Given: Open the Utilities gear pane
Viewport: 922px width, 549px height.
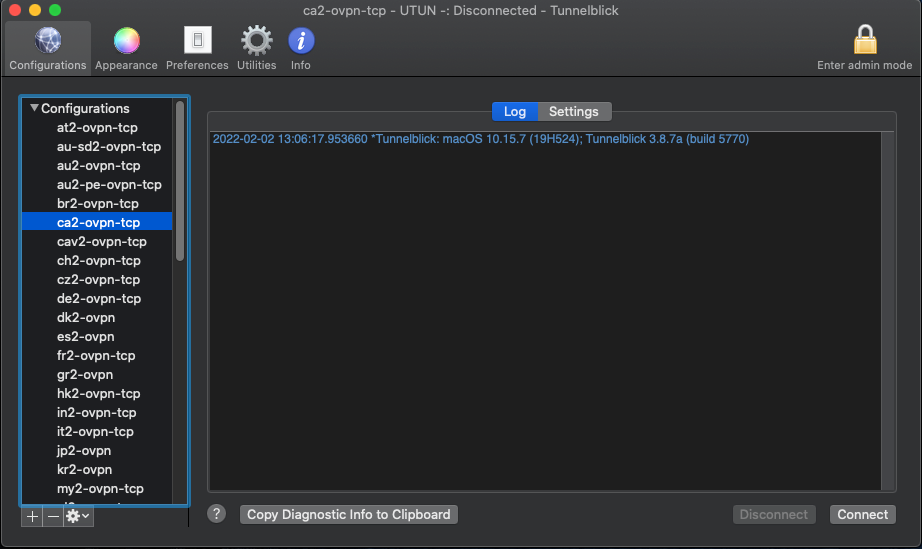Looking at the screenshot, I should click(x=256, y=49).
